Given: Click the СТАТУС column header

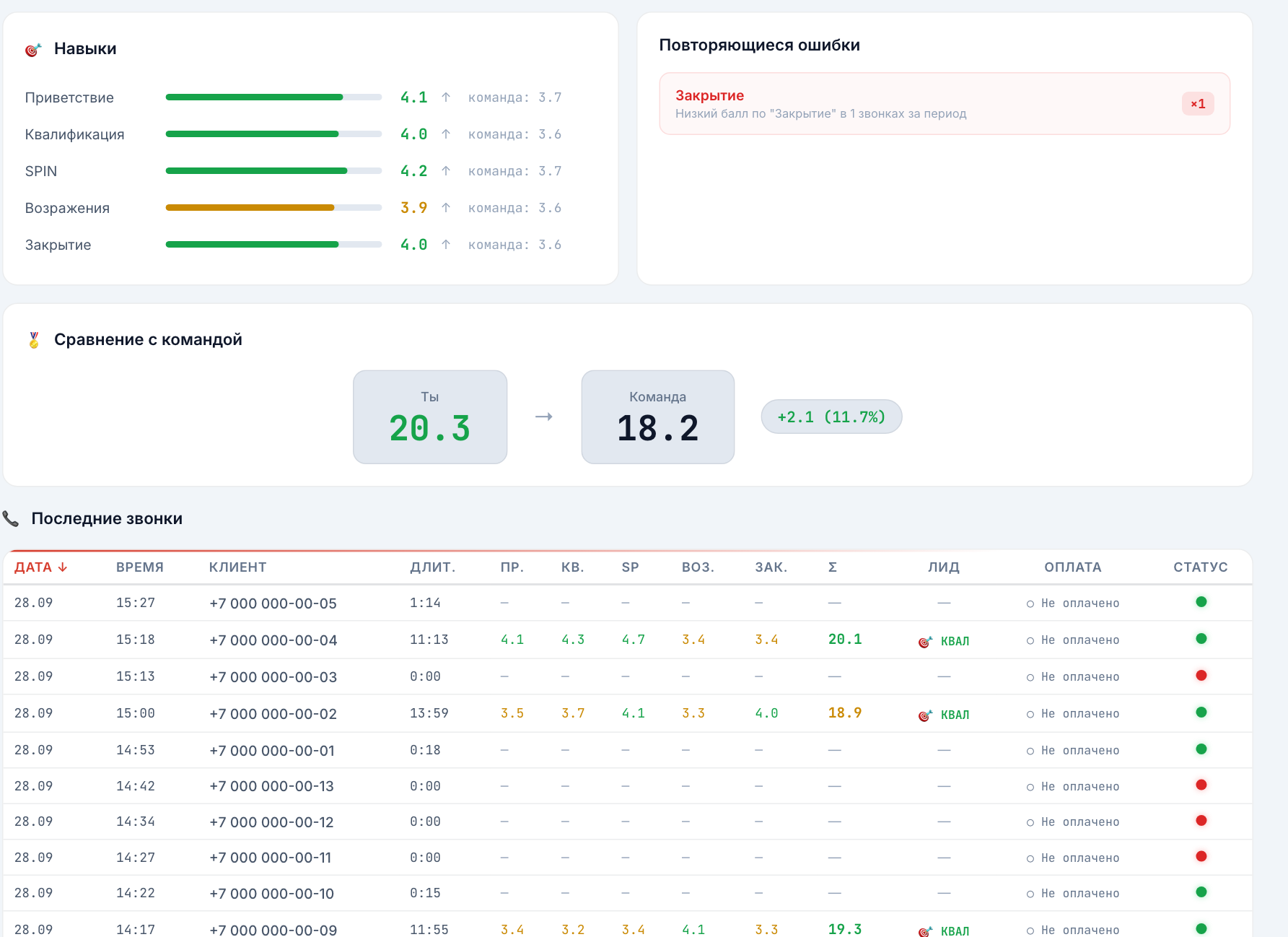Looking at the screenshot, I should (1201, 567).
